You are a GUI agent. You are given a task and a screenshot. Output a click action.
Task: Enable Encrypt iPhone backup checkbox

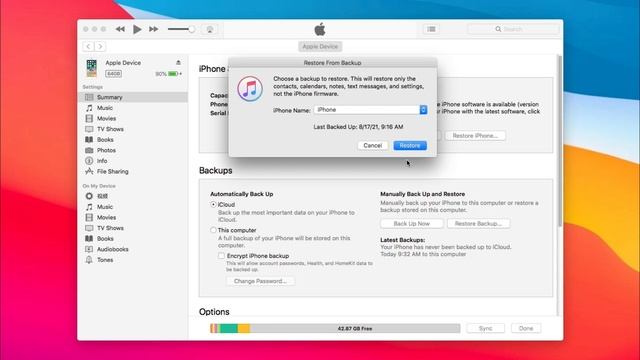pyautogui.click(x=221, y=256)
